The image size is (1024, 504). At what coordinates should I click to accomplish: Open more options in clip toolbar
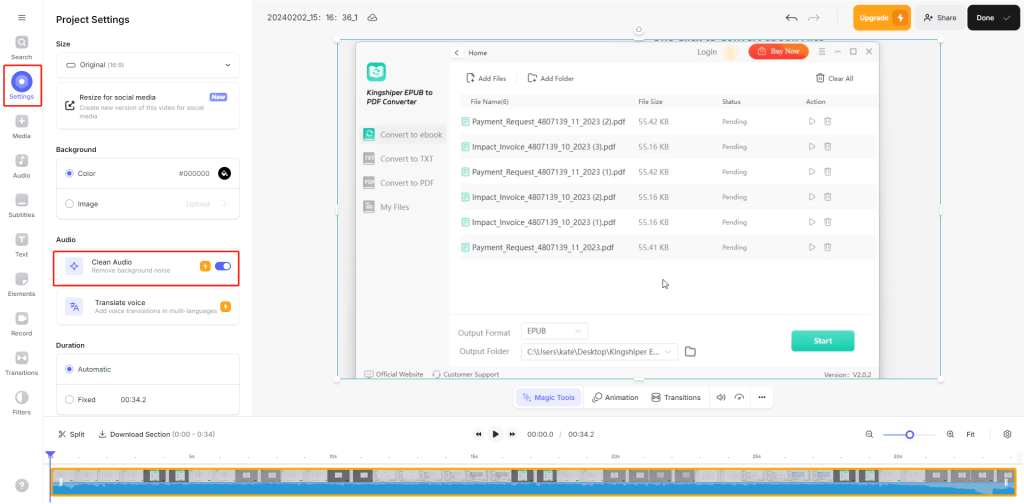(761, 397)
